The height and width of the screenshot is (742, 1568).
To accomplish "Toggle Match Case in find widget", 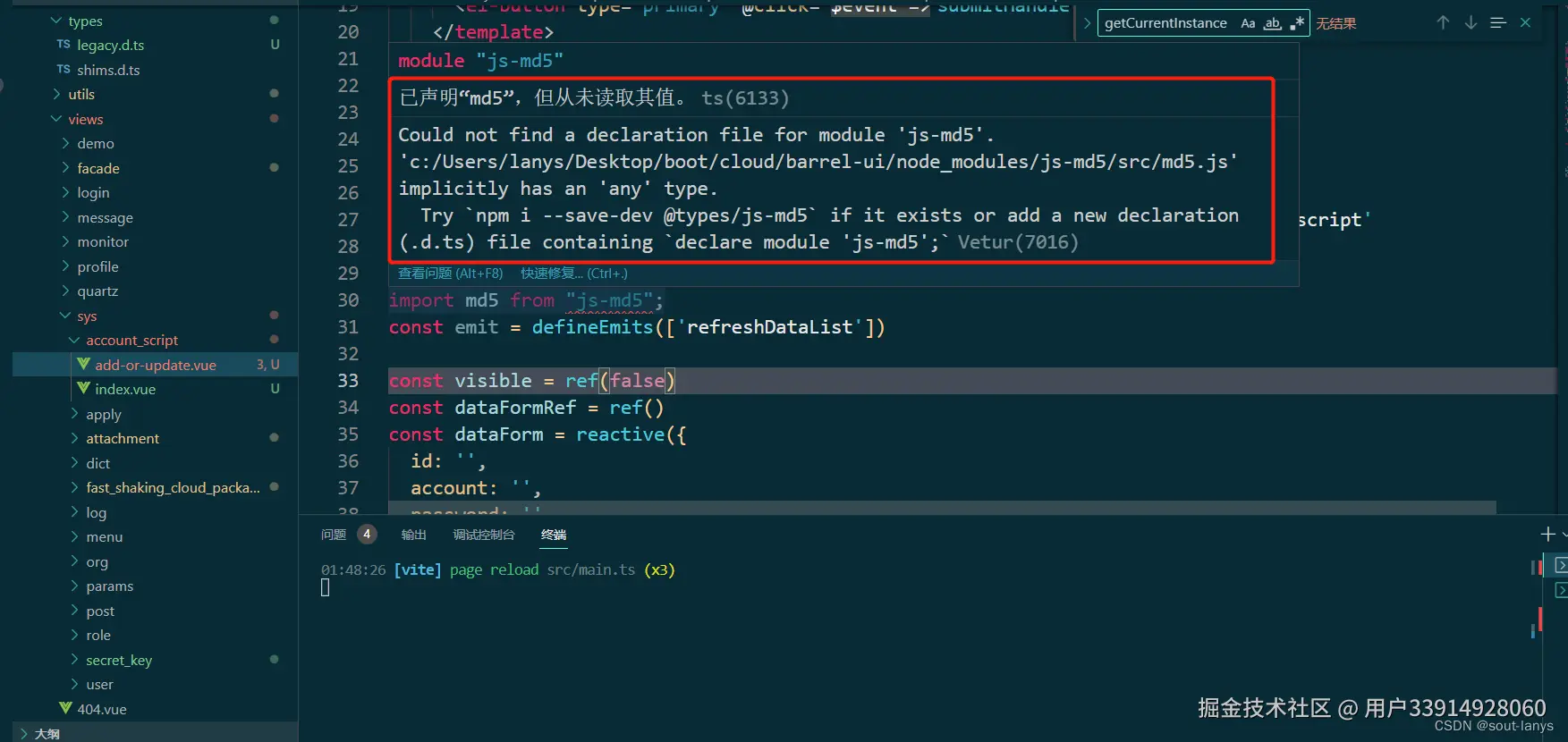I will 1248,23.
